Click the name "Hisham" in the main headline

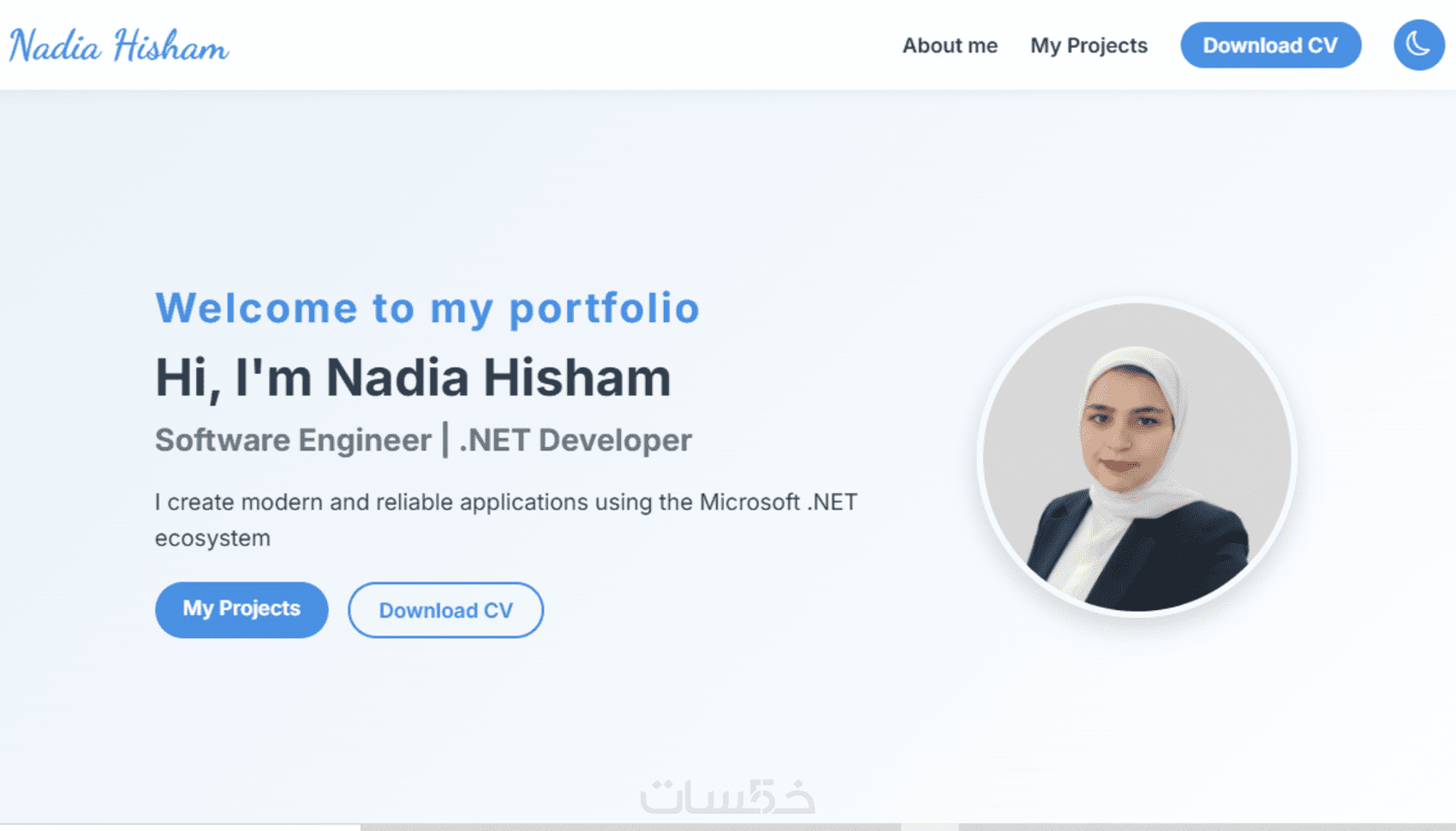pyautogui.click(x=576, y=378)
